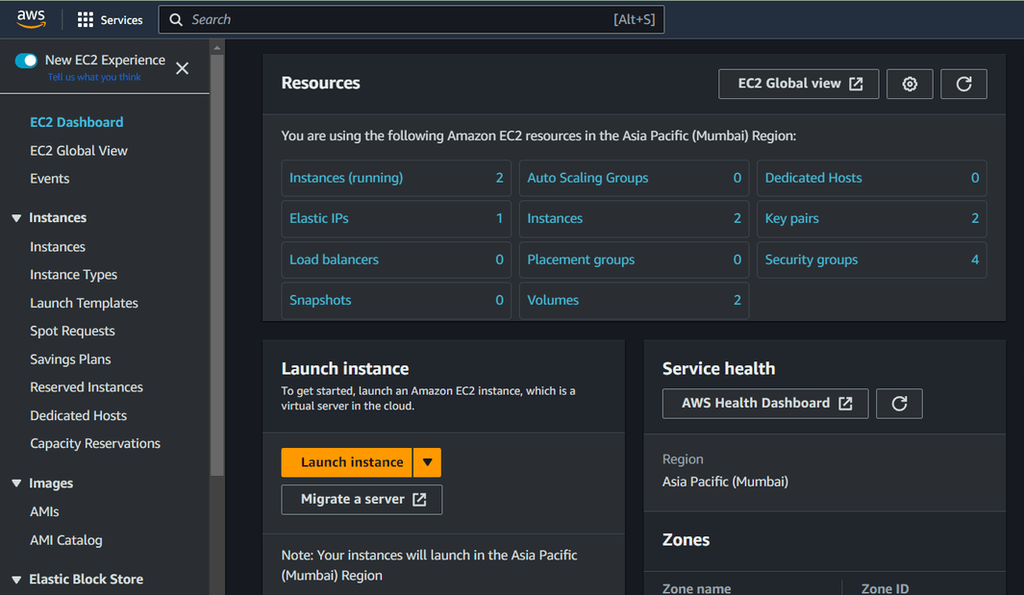
Task: Click the Migrate a server button
Action: tap(362, 499)
